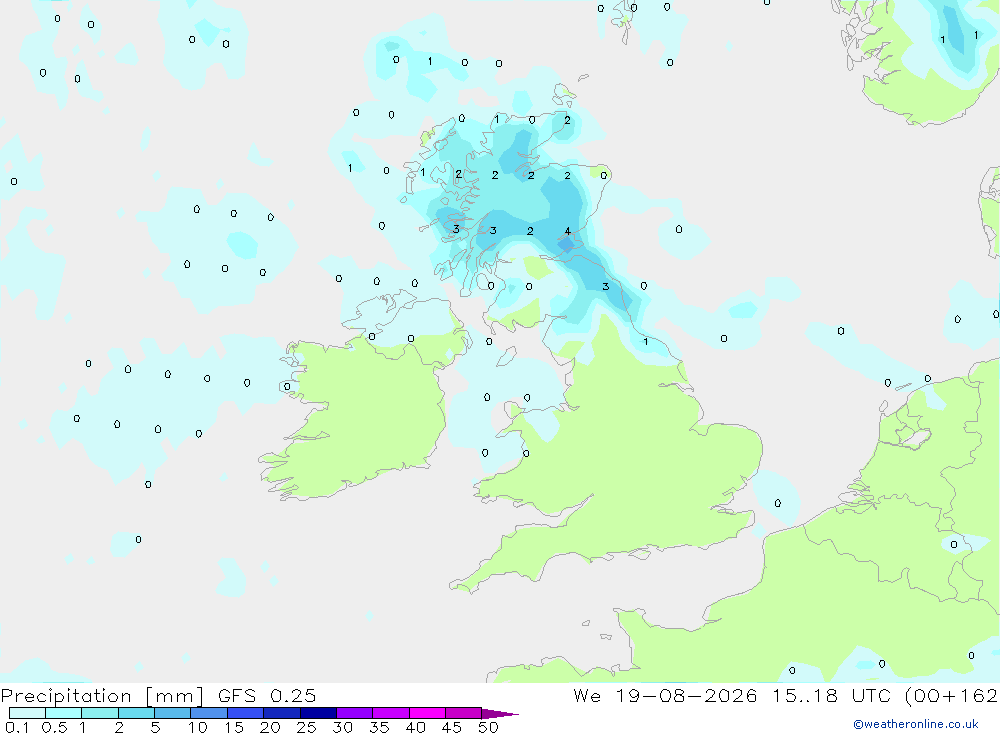Click the '4' precipitation value over Scotland

[x=568, y=232]
